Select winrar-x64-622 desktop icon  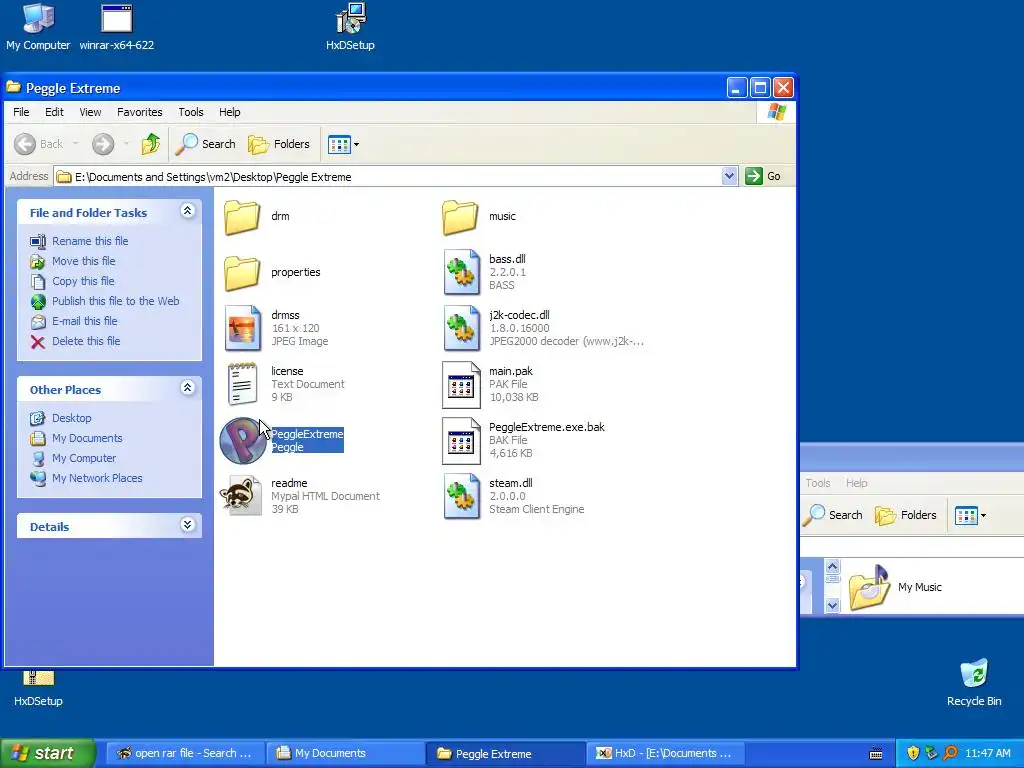click(117, 27)
